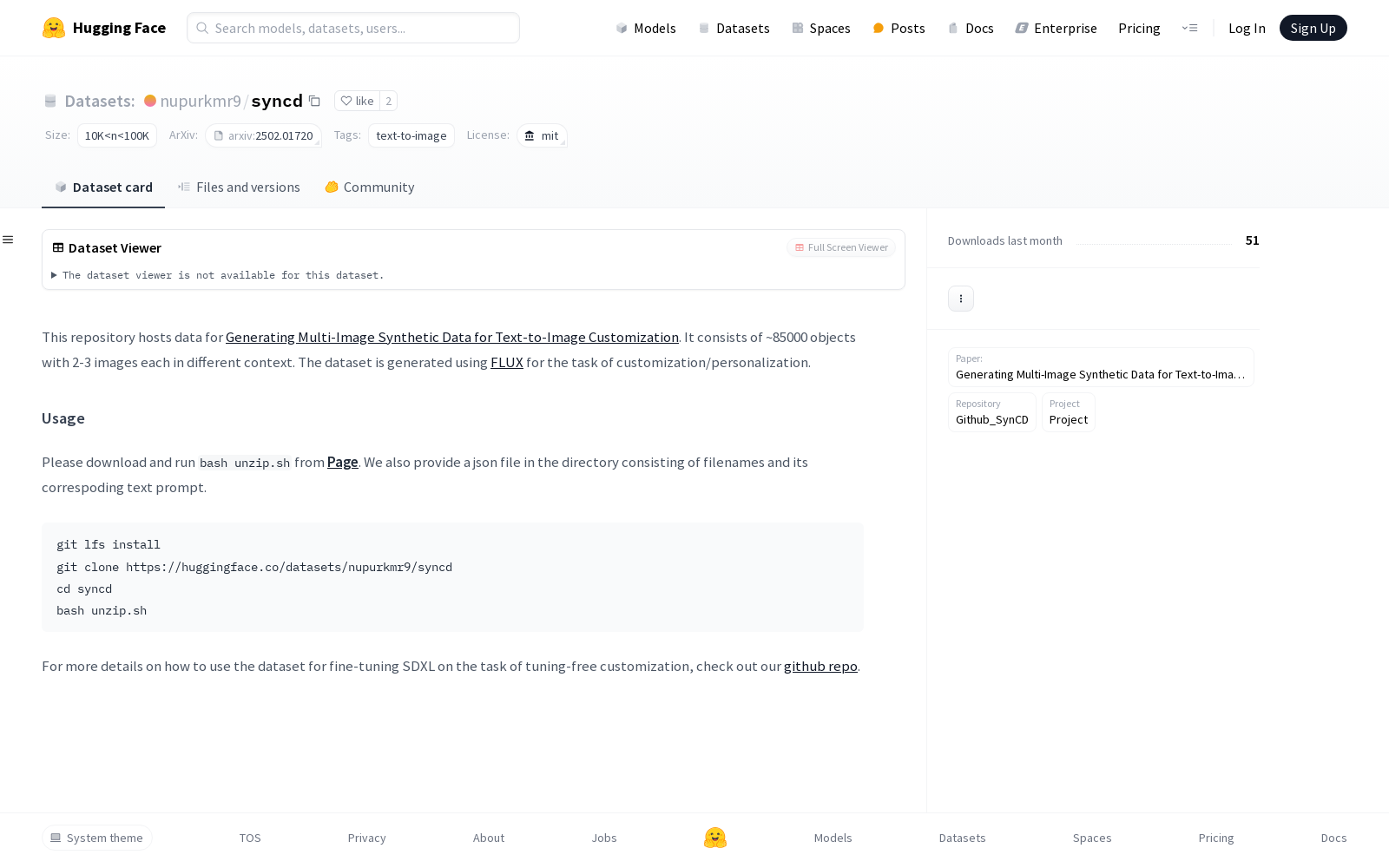Open Spaces link in footer

[x=1092, y=838]
